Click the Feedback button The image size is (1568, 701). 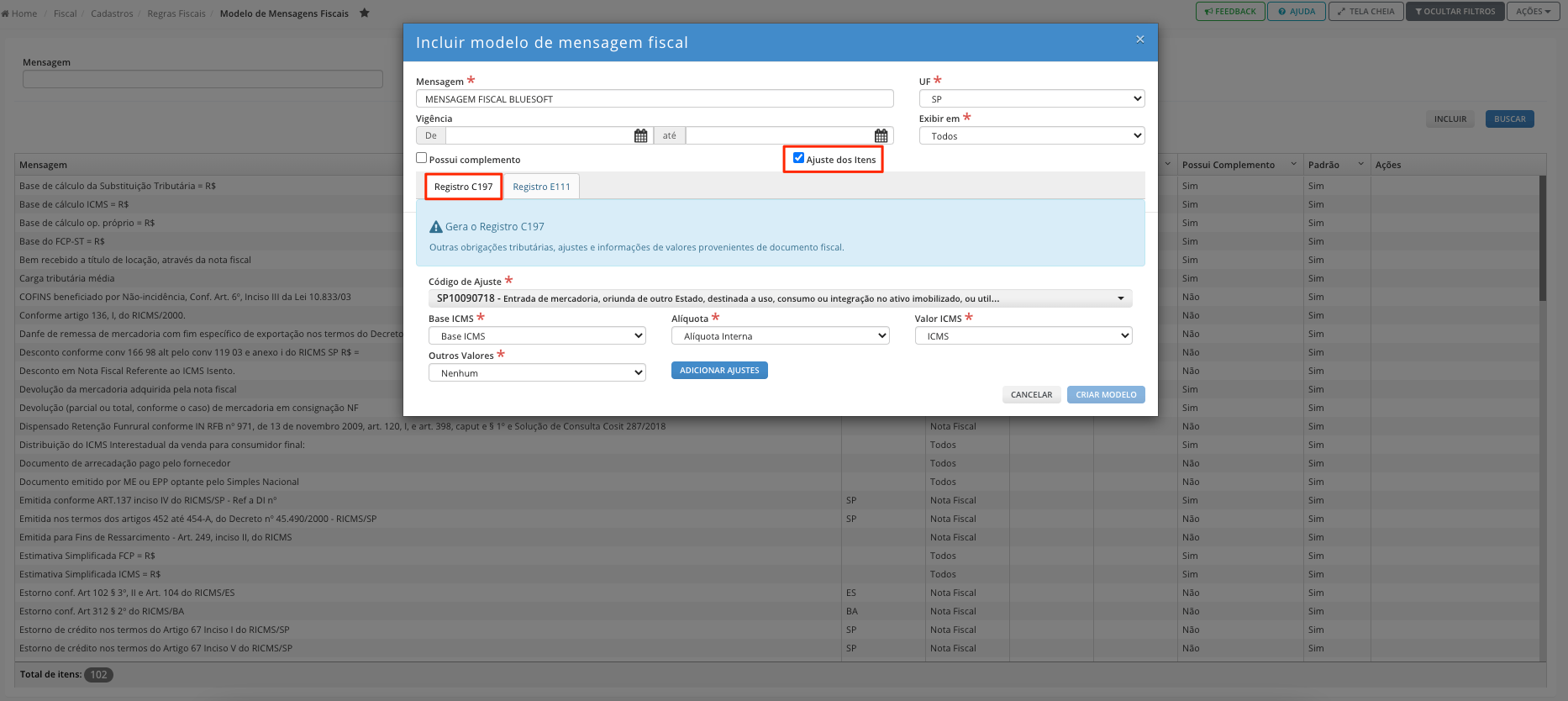pos(1230,12)
